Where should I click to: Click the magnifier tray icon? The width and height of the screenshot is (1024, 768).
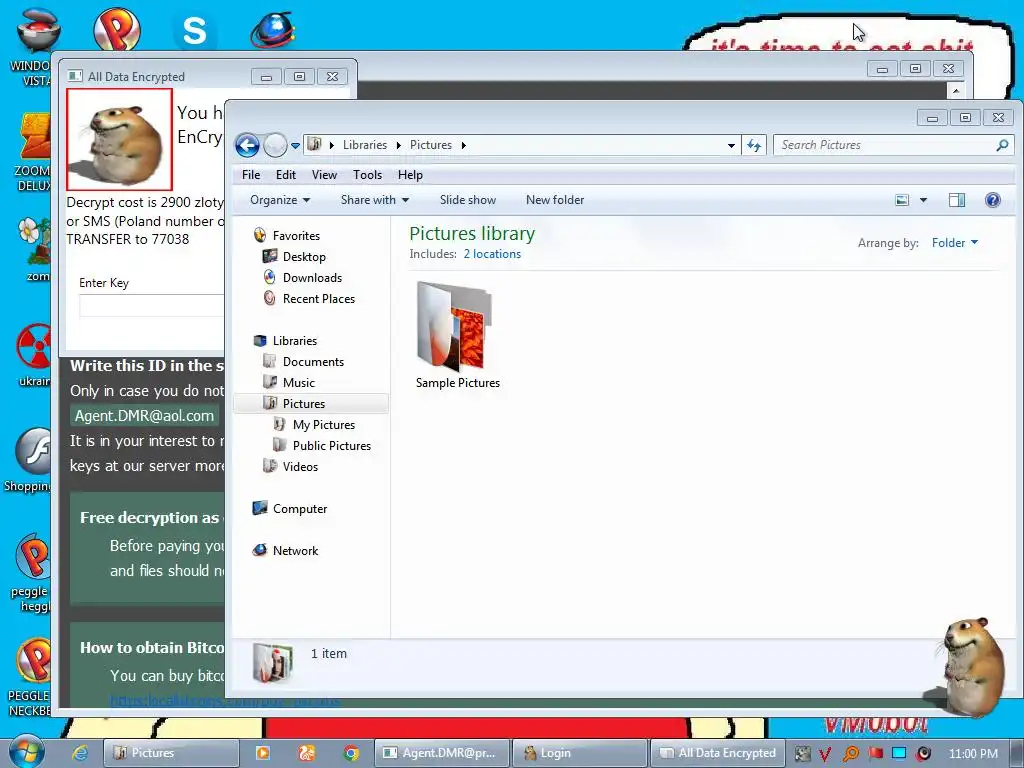[x=850, y=754]
